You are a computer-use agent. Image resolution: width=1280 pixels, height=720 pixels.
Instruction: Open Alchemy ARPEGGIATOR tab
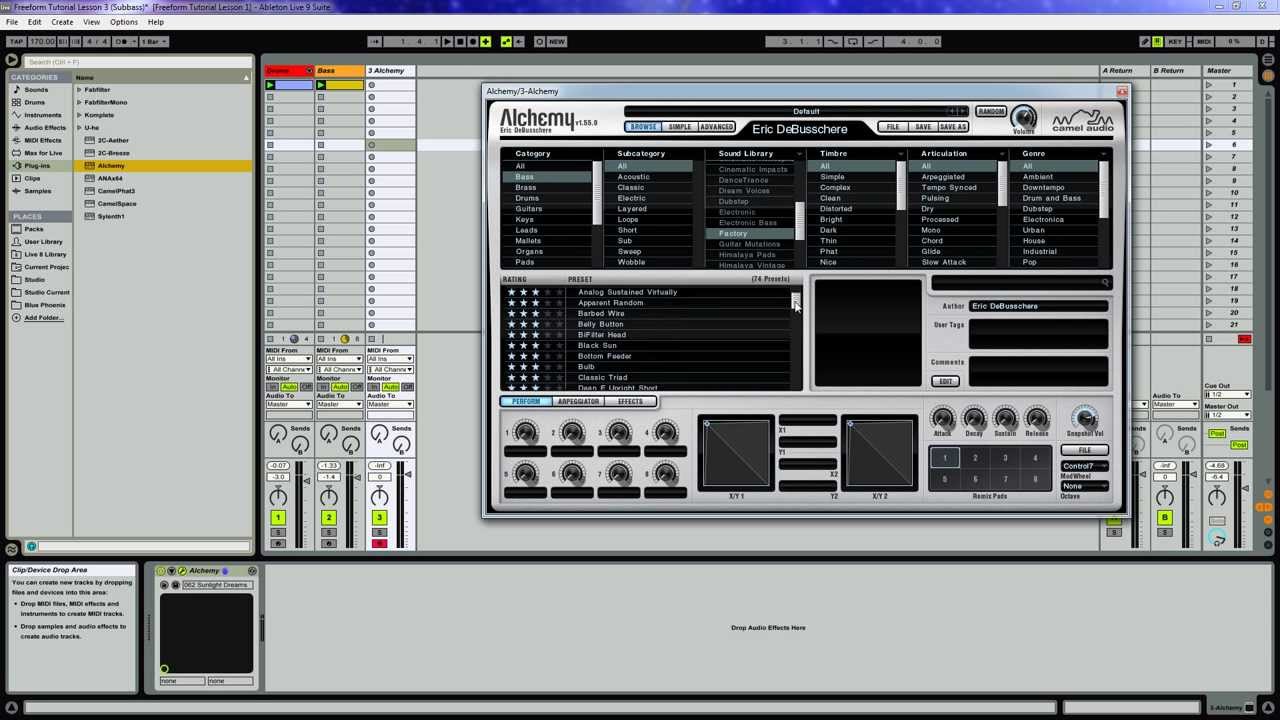(578, 401)
